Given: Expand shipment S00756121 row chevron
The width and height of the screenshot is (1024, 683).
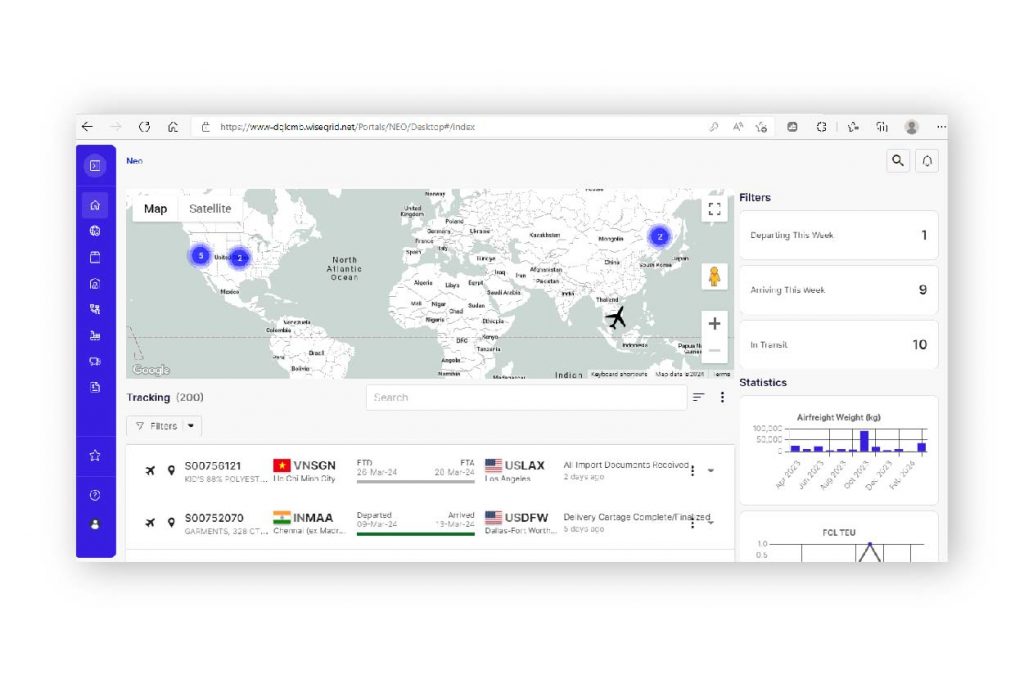Looking at the screenshot, I should point(711,470).
